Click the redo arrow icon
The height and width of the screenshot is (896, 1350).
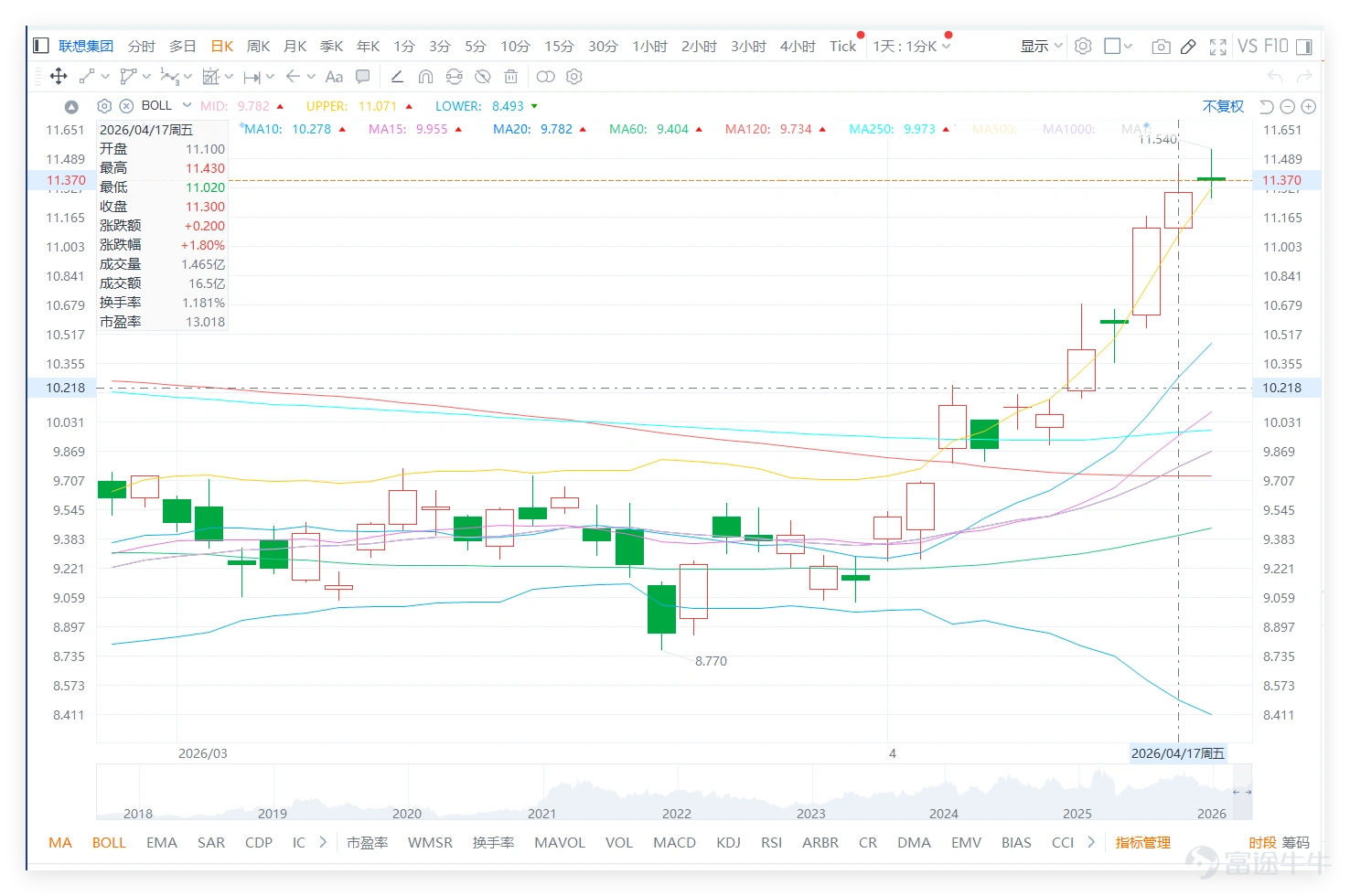(1304, 77)
